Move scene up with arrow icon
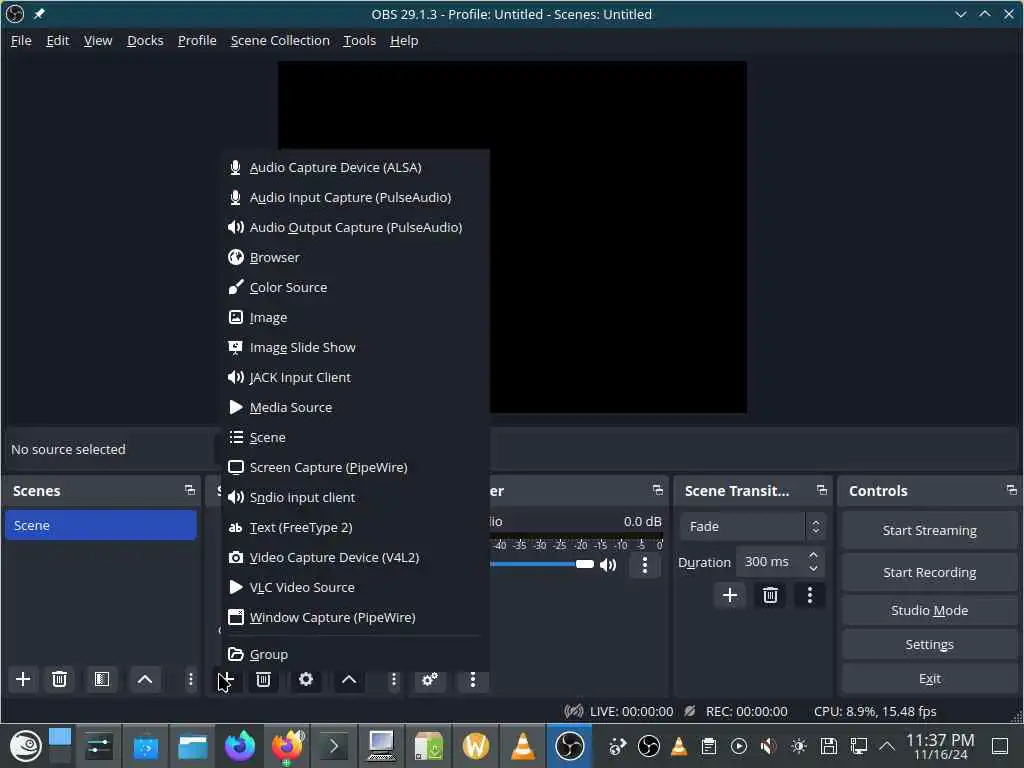The width and height of the screenshot is (1024, 768). coord(145,679)
